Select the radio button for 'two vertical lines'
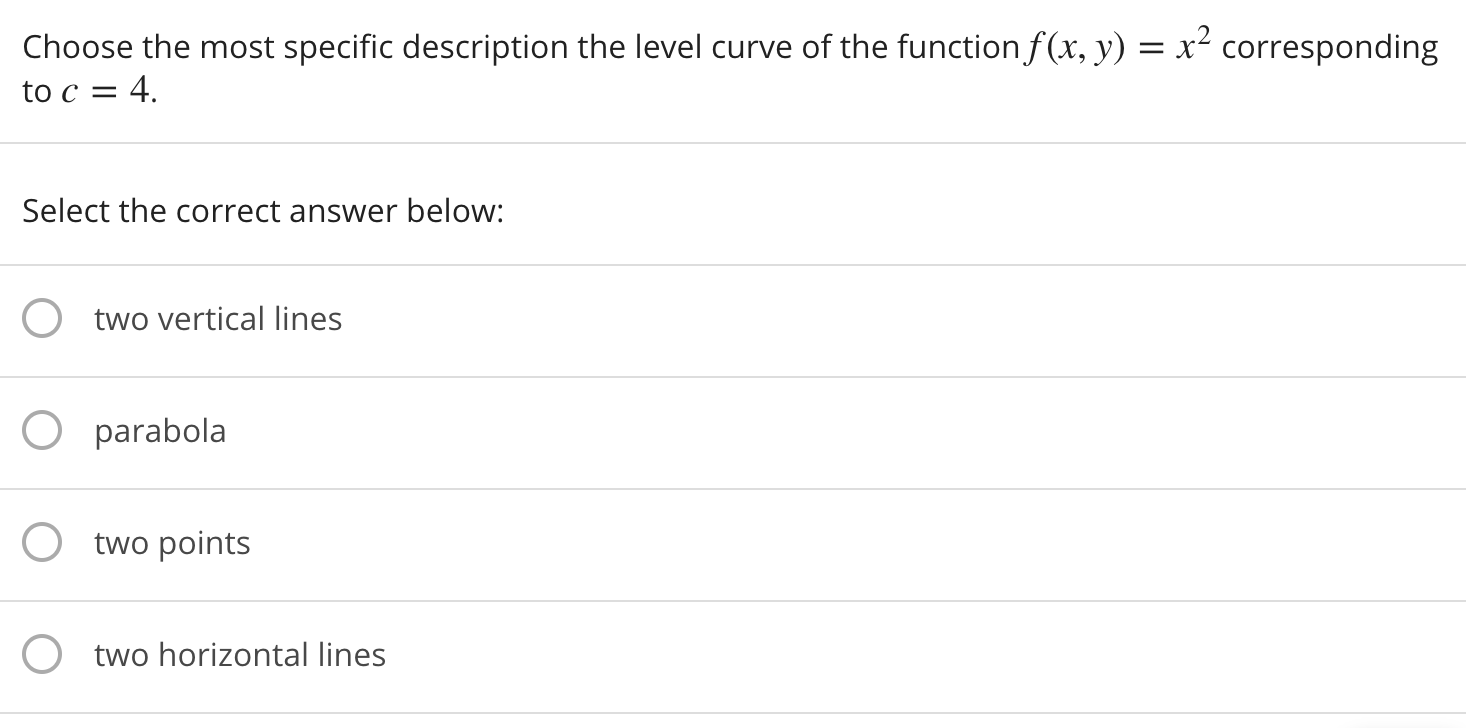Image resolution: width=1466 pixels, height=728 pixels. click(41, 318)
